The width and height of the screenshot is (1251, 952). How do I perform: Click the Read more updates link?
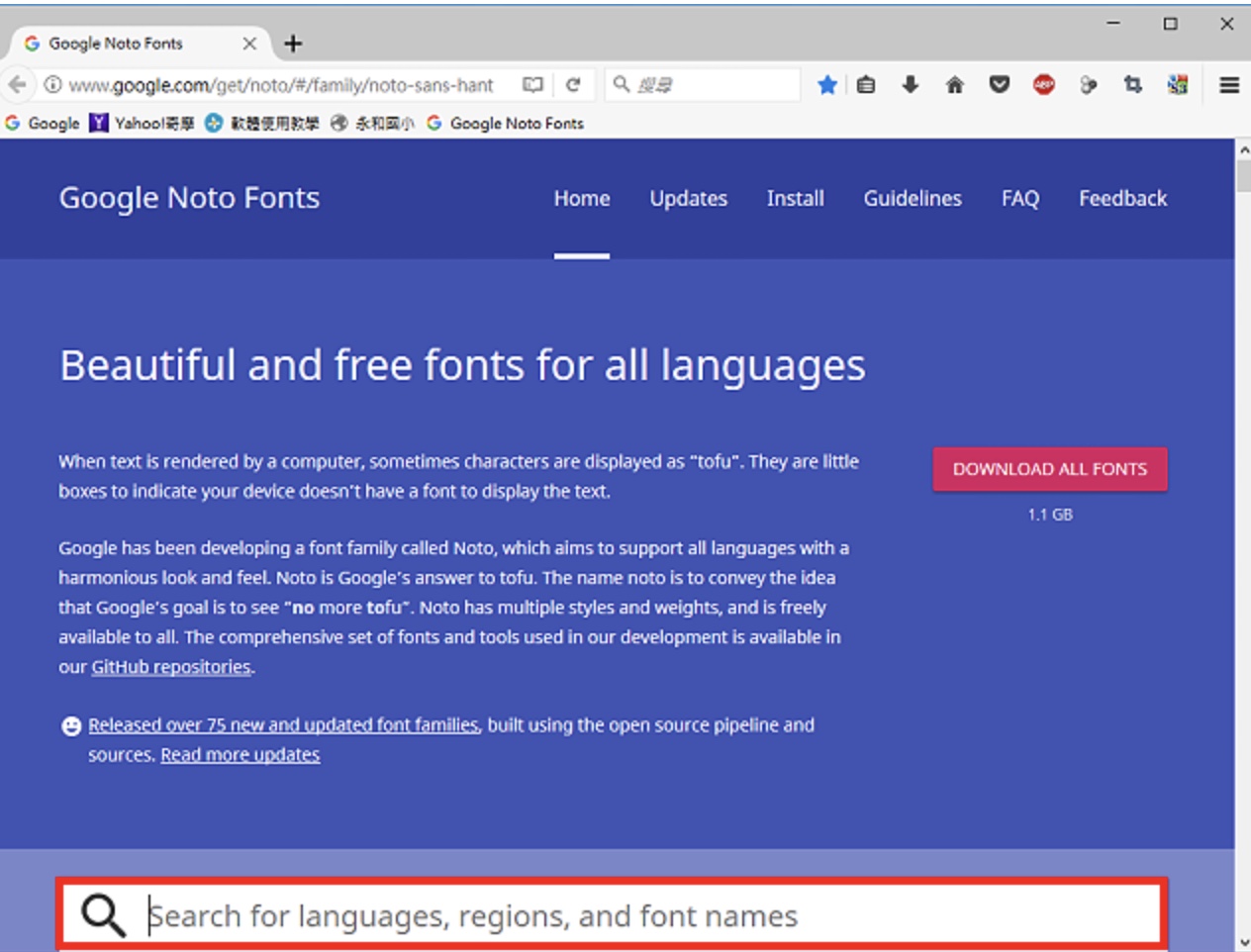(241, 755)
